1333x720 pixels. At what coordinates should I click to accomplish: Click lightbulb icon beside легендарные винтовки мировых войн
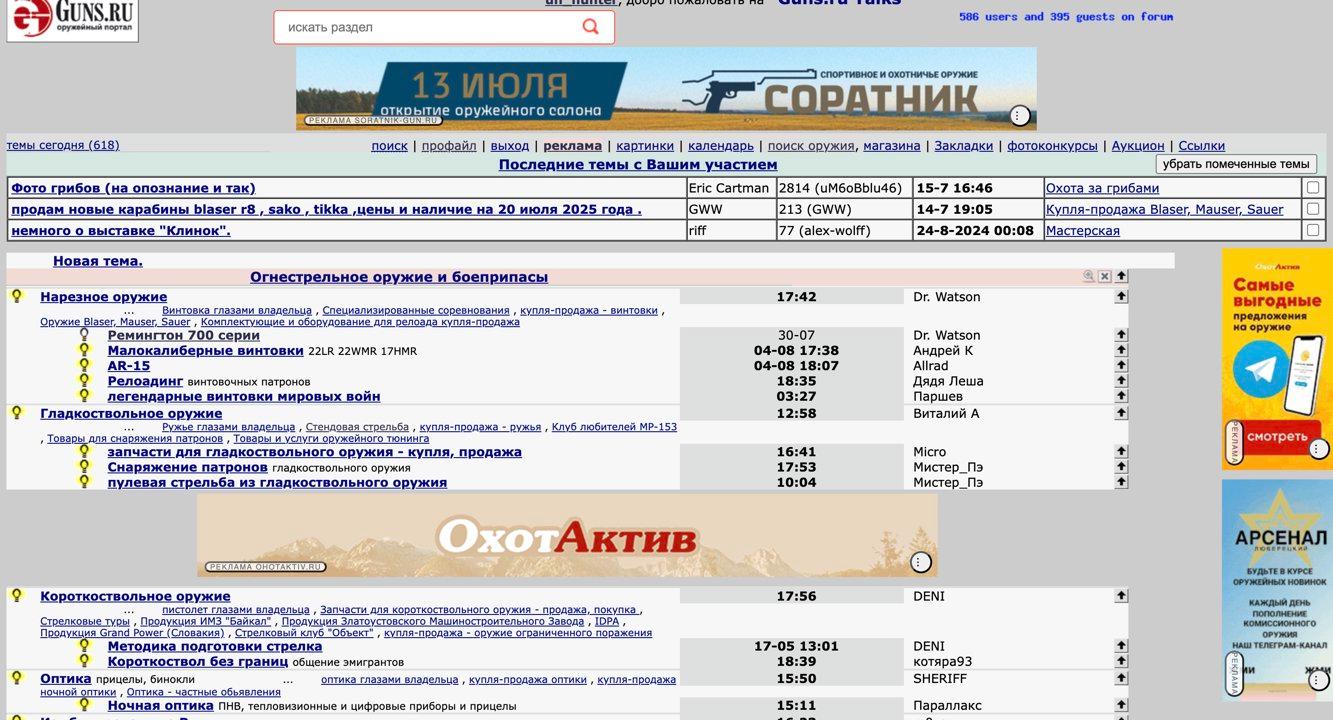[x=84, y=396]
